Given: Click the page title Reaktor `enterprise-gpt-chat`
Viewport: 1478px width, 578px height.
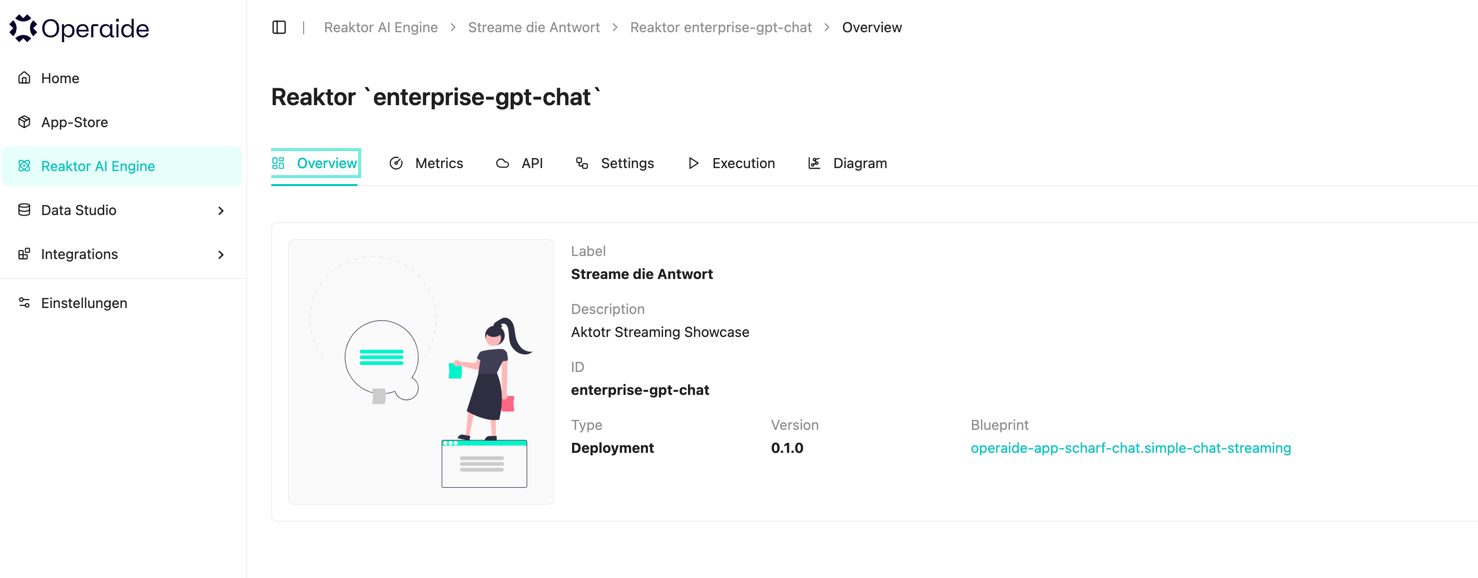Looking at the screenshot, I should click(437, 97).
